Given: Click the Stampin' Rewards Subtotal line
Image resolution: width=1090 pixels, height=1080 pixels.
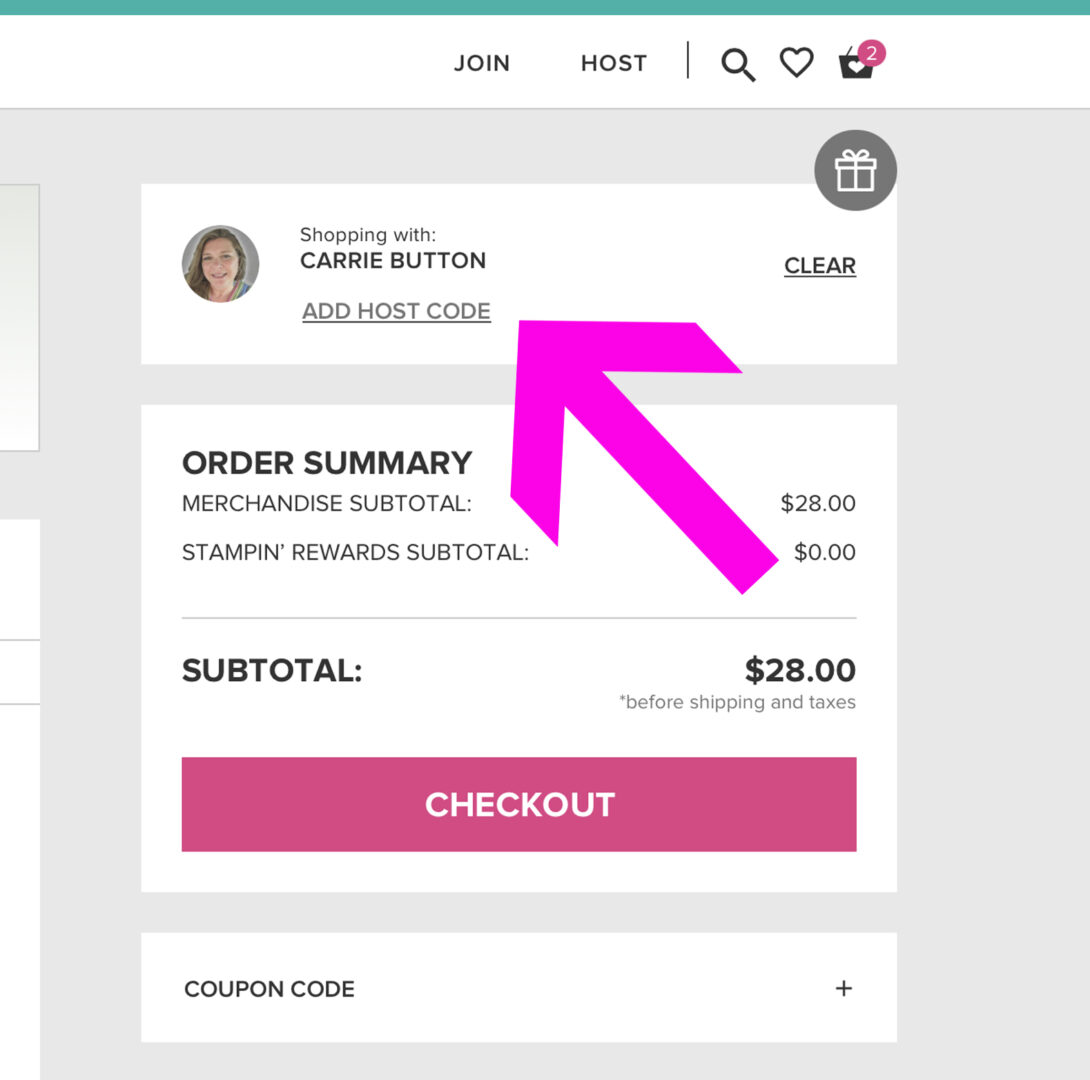Looking at the screenshot, I should tap(519, 553).
